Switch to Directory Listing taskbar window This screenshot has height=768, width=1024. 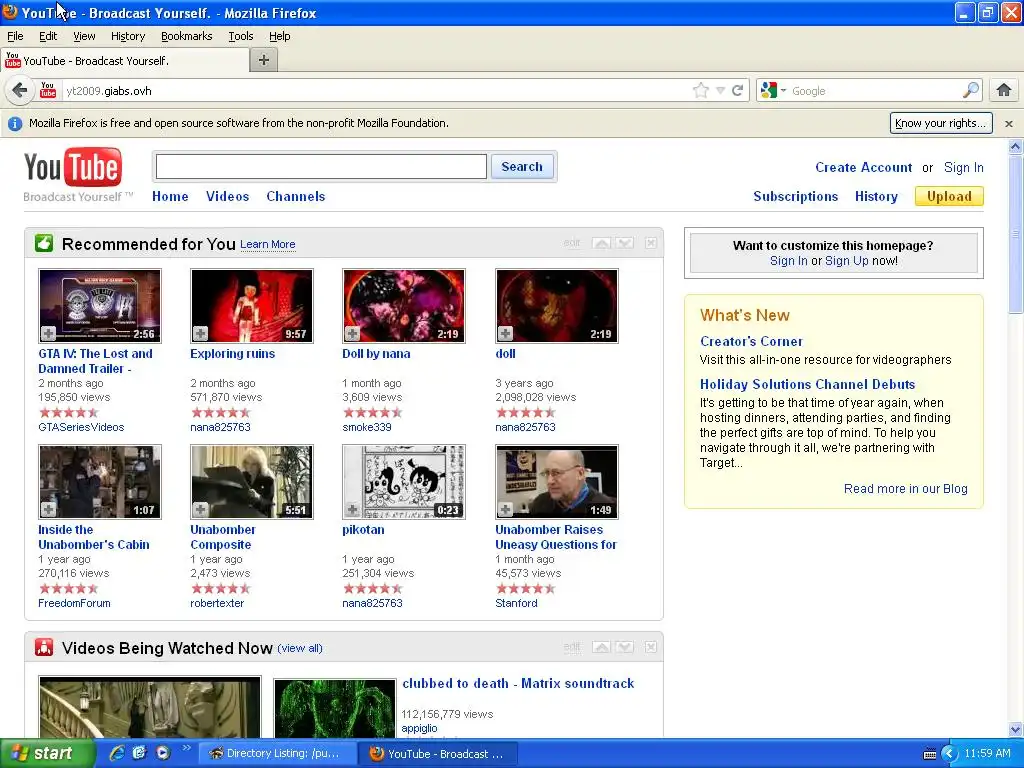(277, 754)
